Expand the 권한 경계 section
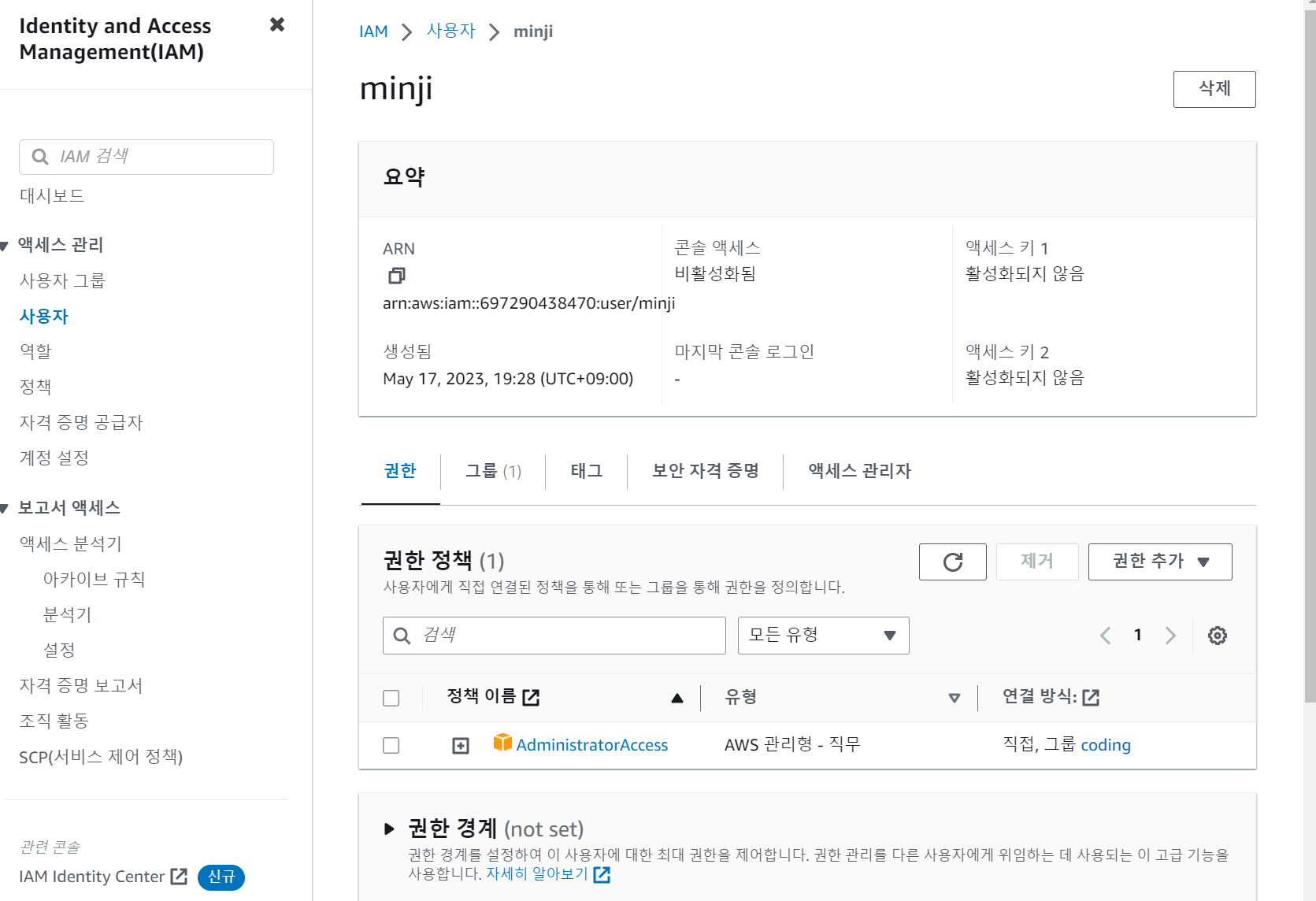This screenshot has width=1316, height=901. tap(389, 829)
